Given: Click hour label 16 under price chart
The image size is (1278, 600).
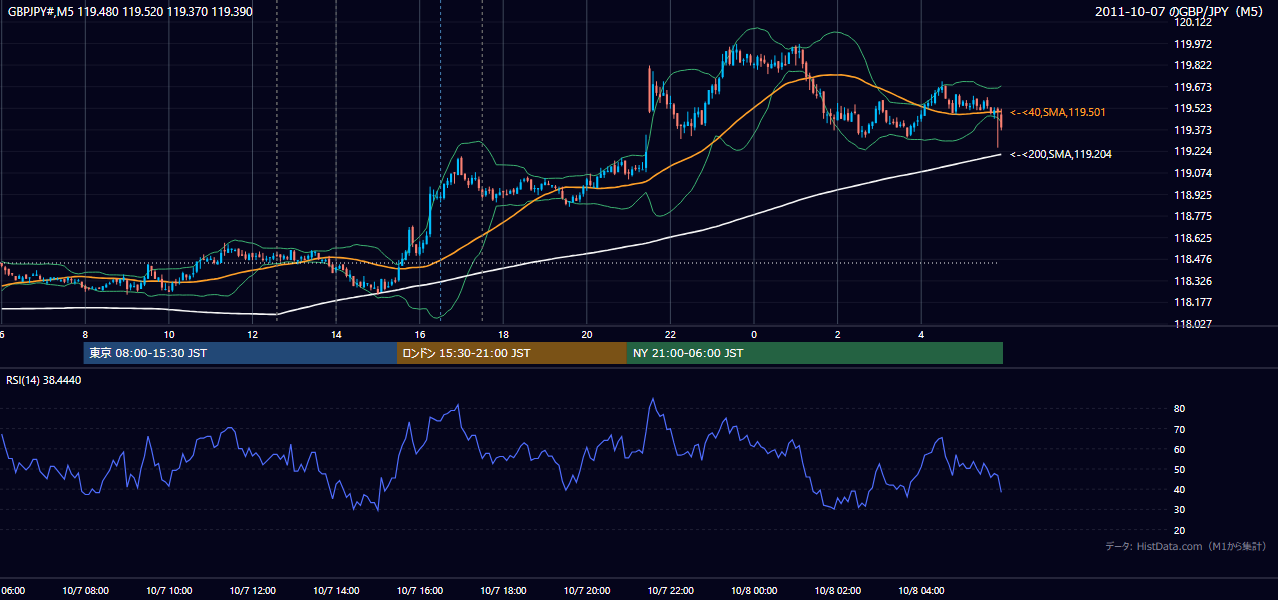Looking at the screenshot, I should tap(419, 335).
